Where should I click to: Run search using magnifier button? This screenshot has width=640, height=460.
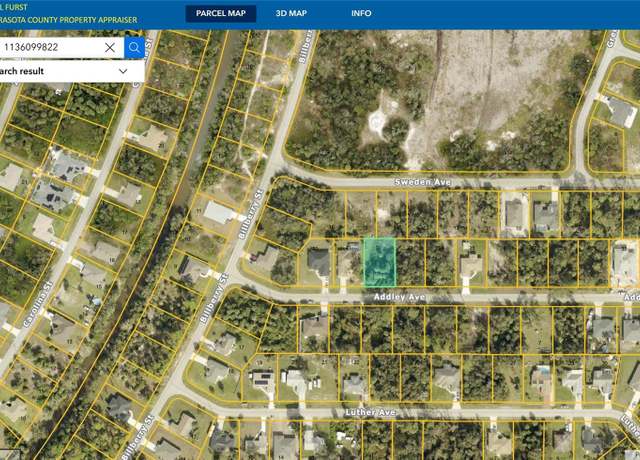click(x=134, y=47)
